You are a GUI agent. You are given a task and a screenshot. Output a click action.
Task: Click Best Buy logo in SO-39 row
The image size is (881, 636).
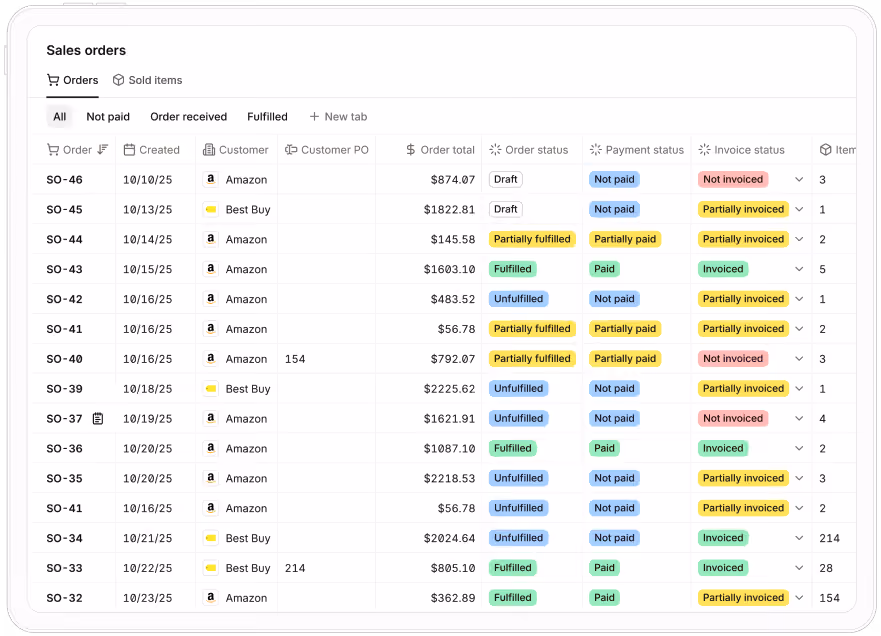(211, 388)
